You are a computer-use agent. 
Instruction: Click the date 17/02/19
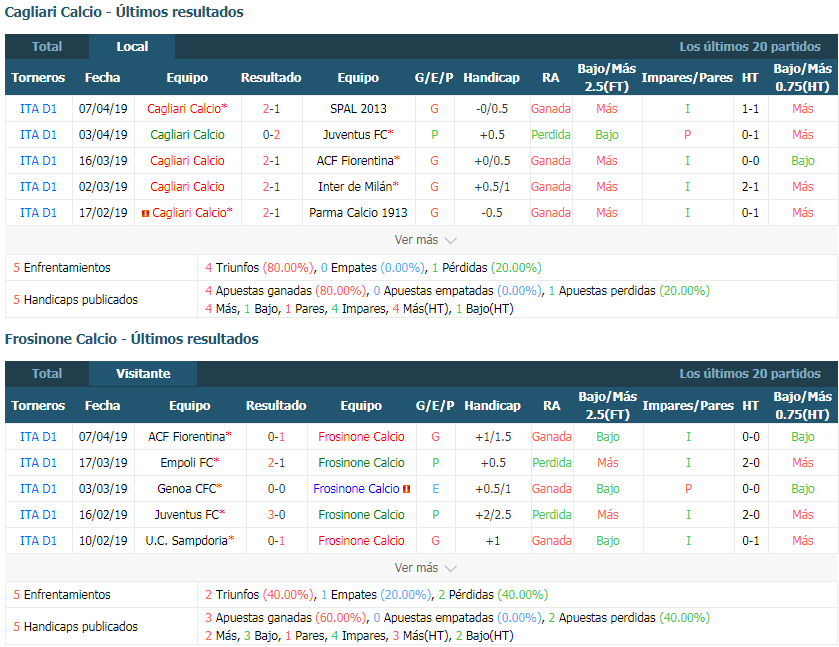(103, 212)
